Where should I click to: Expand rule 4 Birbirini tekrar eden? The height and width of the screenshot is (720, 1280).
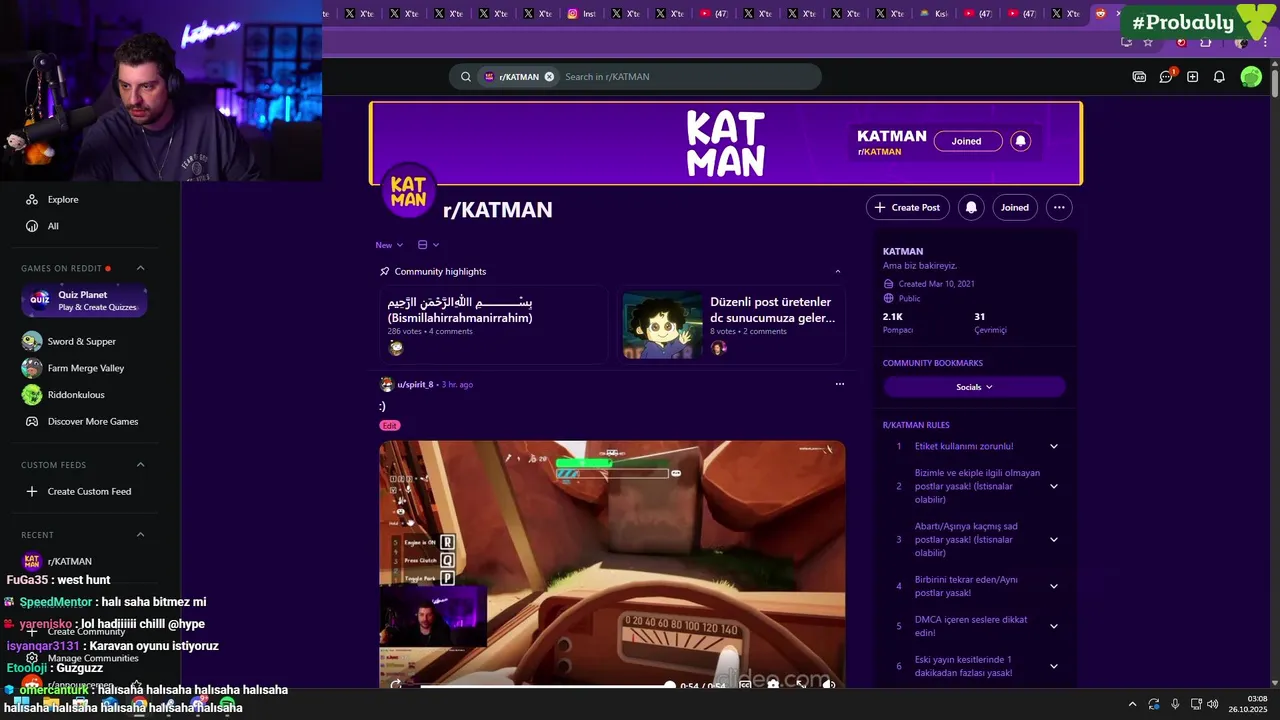click(1054, 586)
